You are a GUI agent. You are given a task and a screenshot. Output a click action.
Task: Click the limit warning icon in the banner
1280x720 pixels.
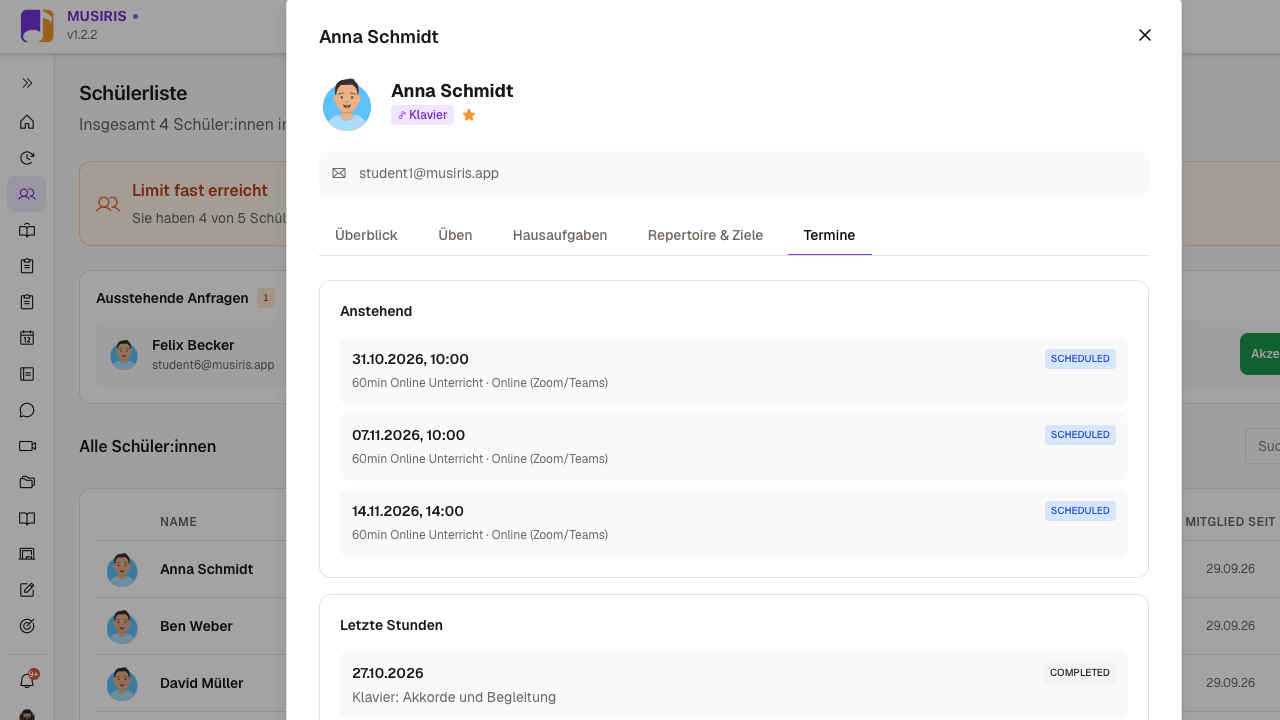pos(108,204)
